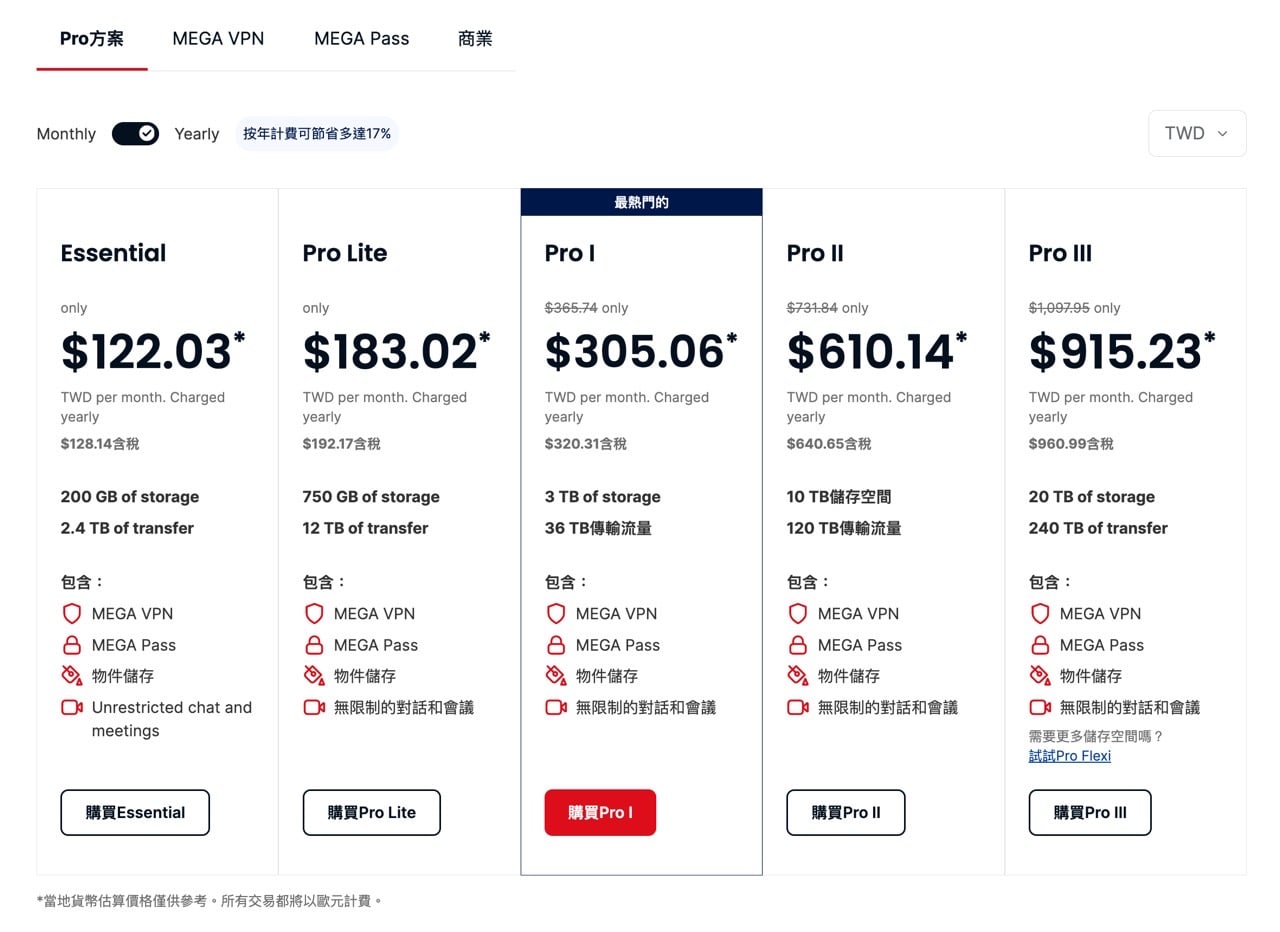
Task: Click the $320.31含稅 tax-inclusive price
Action: [585, 444]
